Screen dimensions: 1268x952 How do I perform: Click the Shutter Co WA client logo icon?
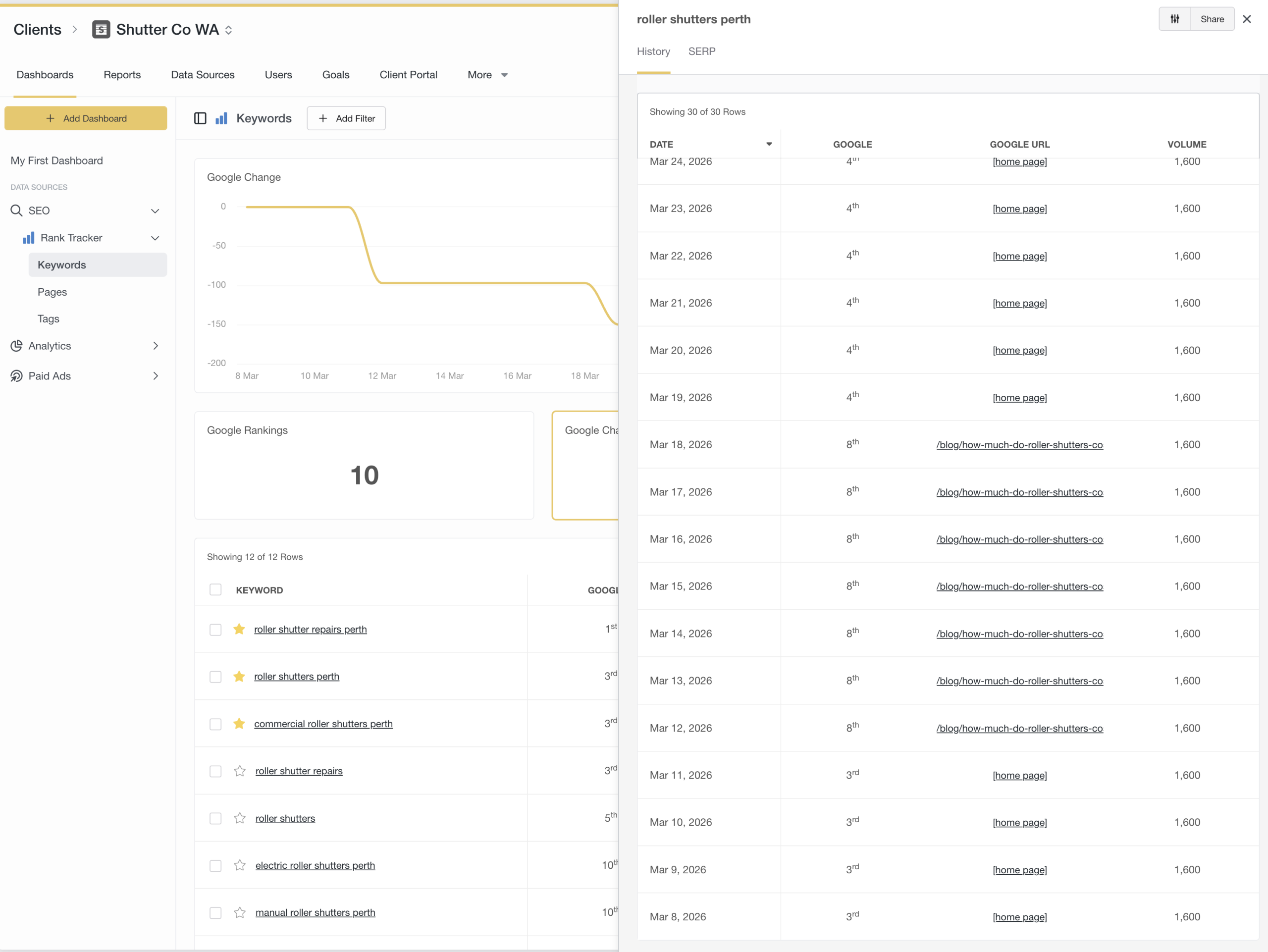(x=101, y=30)
